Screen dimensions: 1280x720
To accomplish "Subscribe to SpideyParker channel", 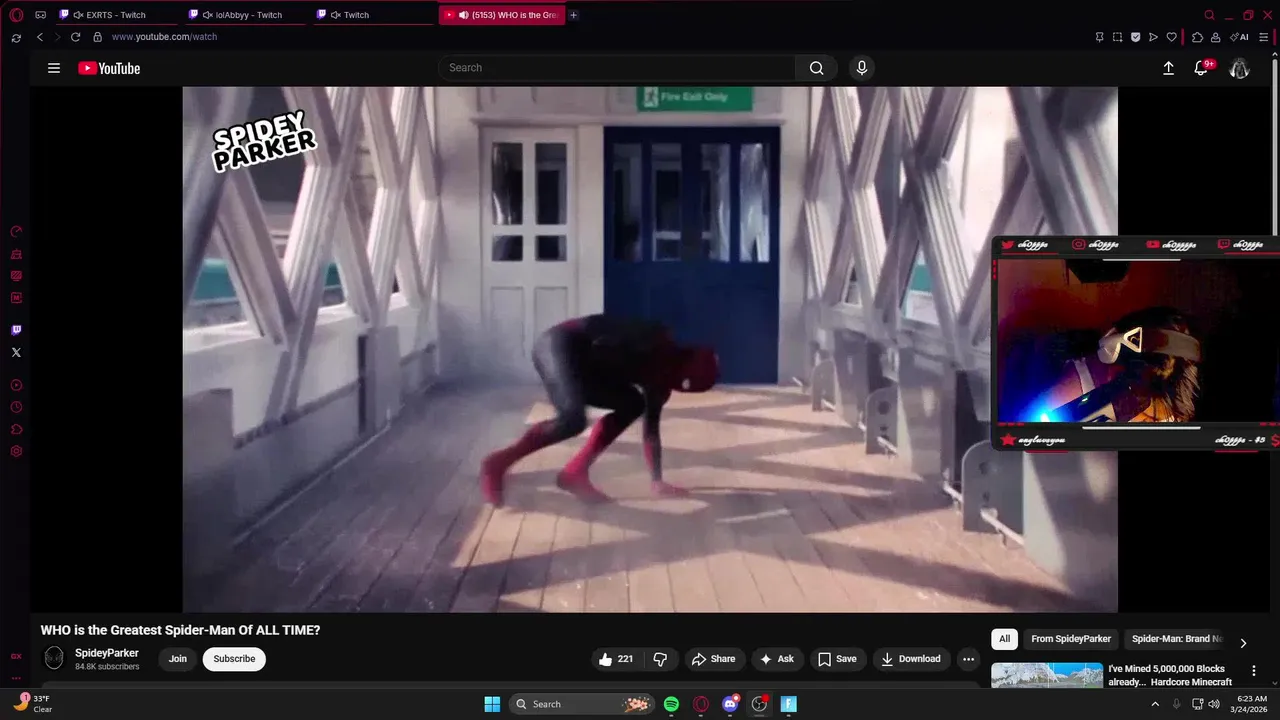I will pos(234,659).
